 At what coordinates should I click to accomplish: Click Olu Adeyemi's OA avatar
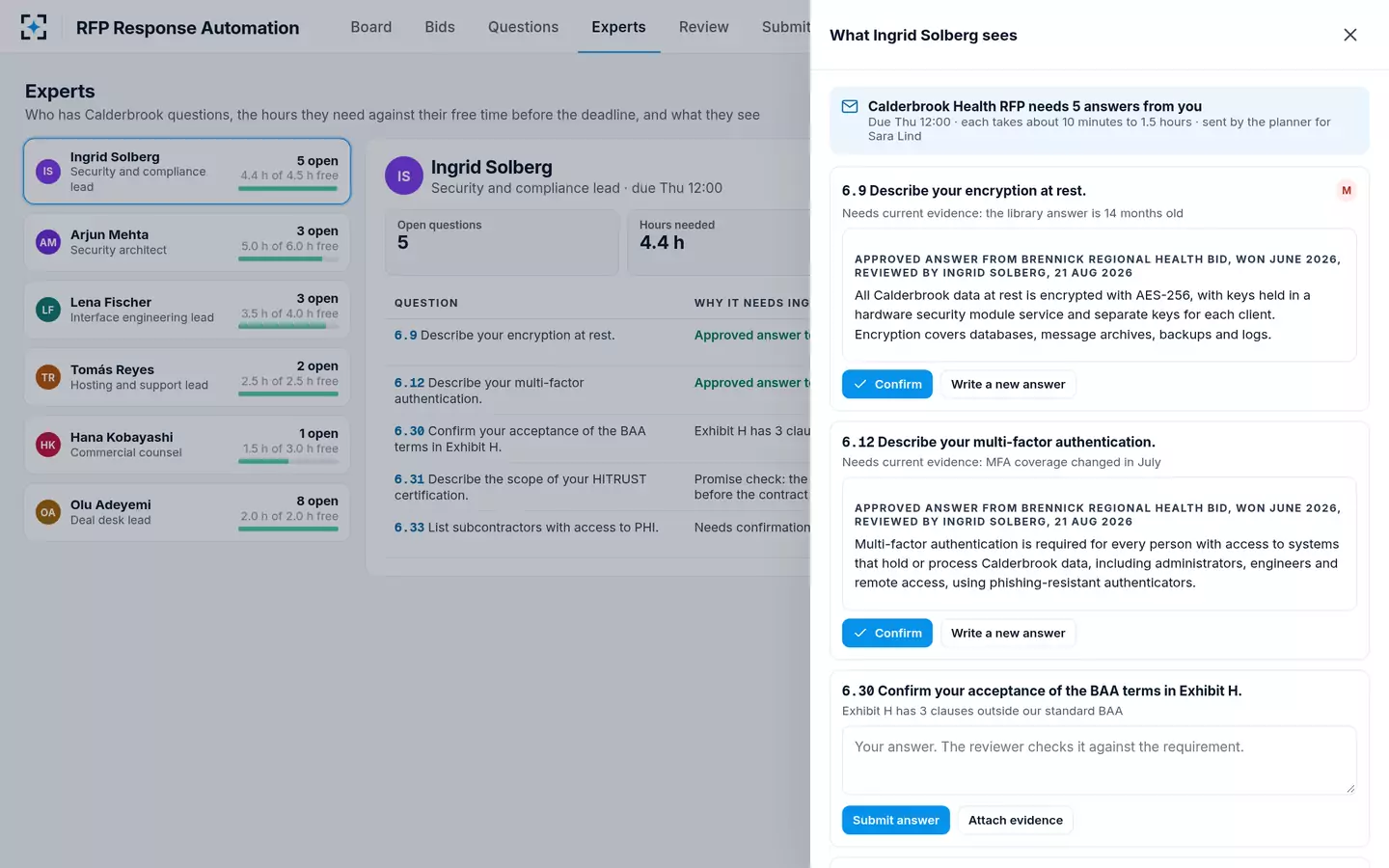pos(48,512)
